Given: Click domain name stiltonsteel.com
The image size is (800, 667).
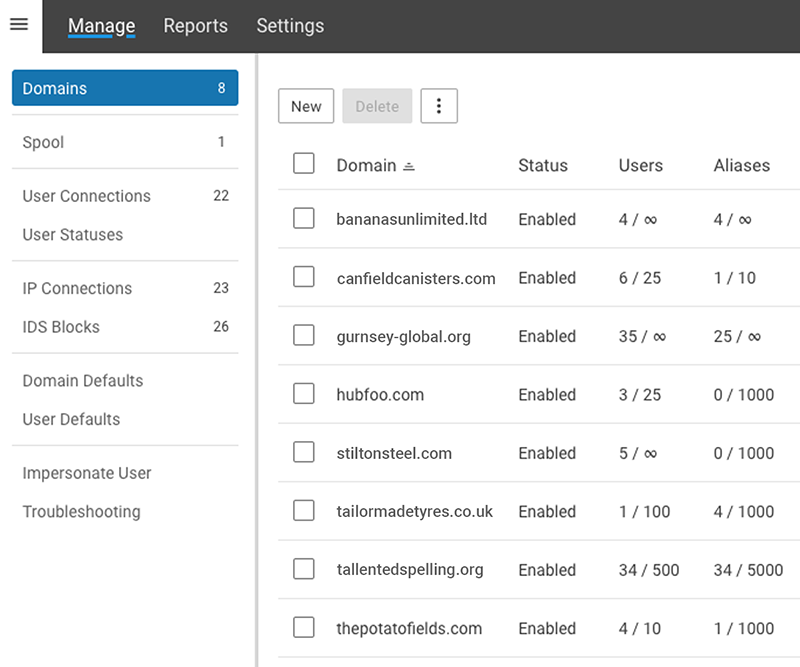Looking at the screenshot, I should tap(394, 453).
